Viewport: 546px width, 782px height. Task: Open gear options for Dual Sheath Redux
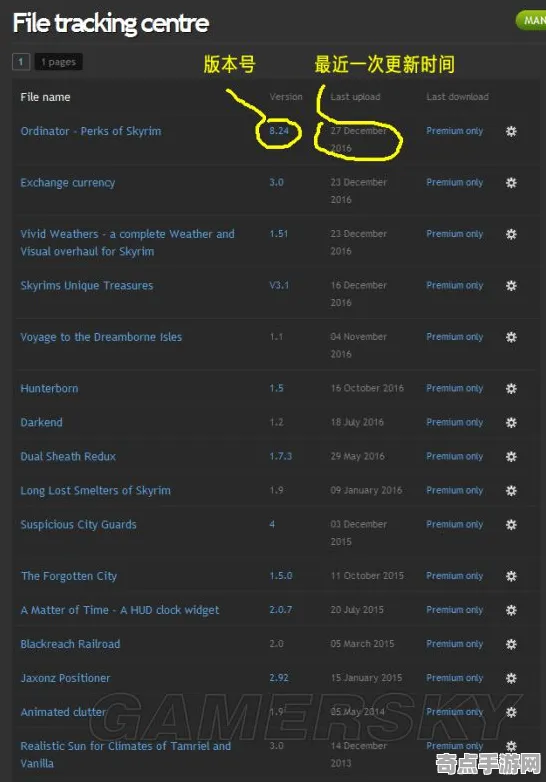coord(511,456)
